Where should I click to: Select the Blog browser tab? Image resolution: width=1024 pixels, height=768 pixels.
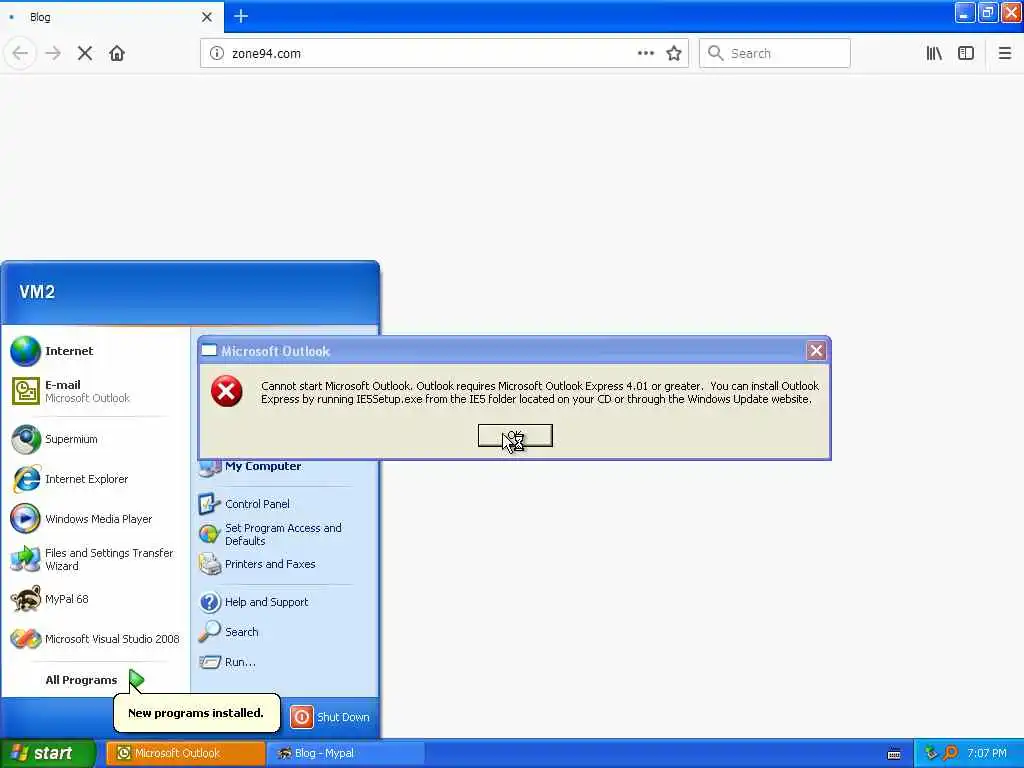click(x=111, y=17)
